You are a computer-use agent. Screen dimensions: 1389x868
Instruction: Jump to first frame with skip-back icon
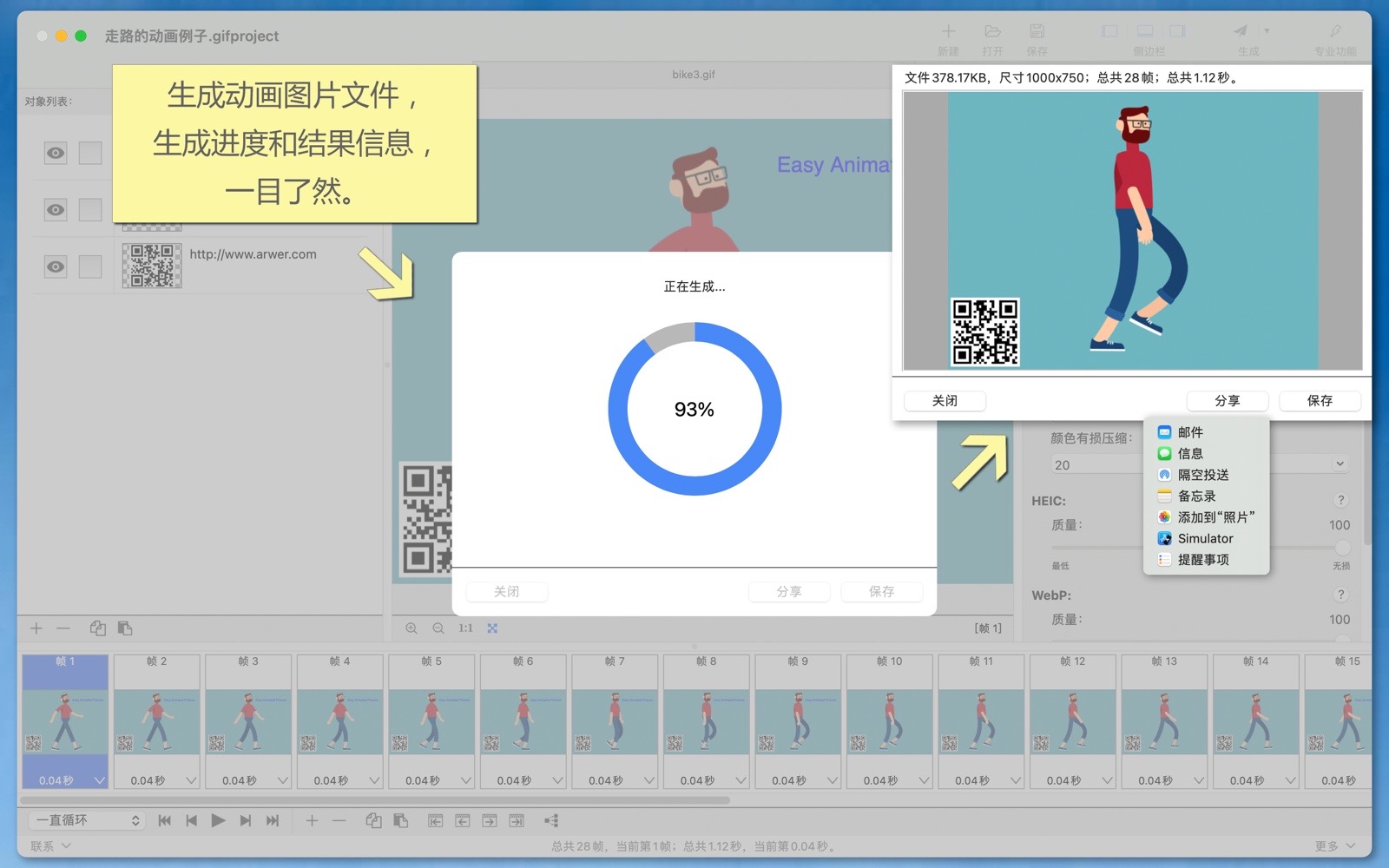(x=164, y=820)
